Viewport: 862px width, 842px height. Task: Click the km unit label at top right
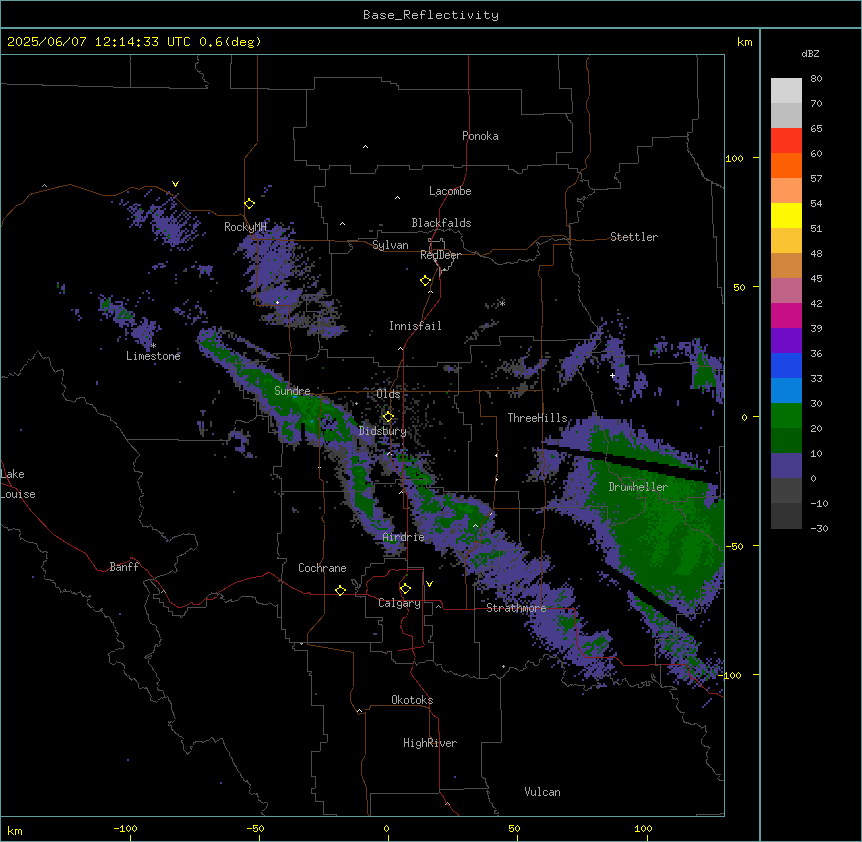click(745, 42)
